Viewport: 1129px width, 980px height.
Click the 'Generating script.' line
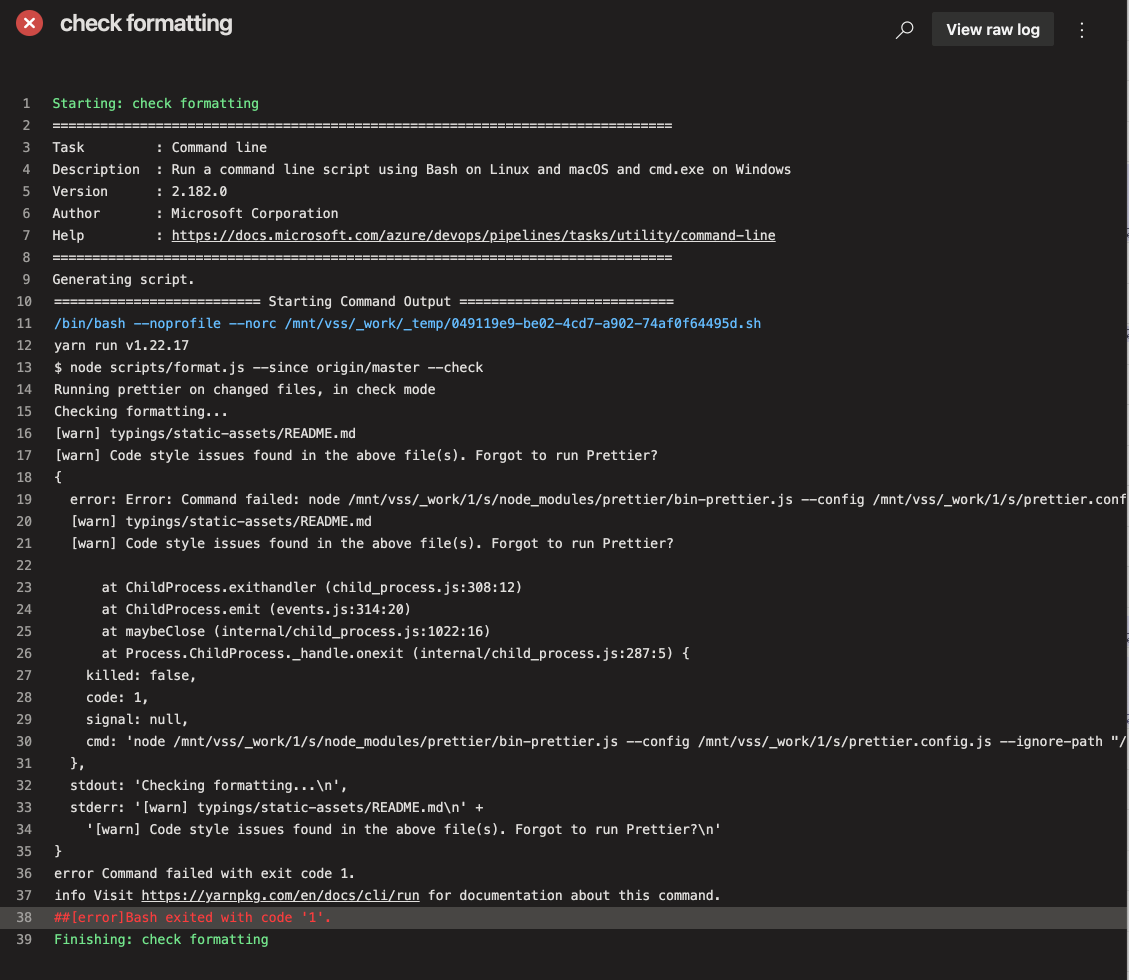point(123,279)
